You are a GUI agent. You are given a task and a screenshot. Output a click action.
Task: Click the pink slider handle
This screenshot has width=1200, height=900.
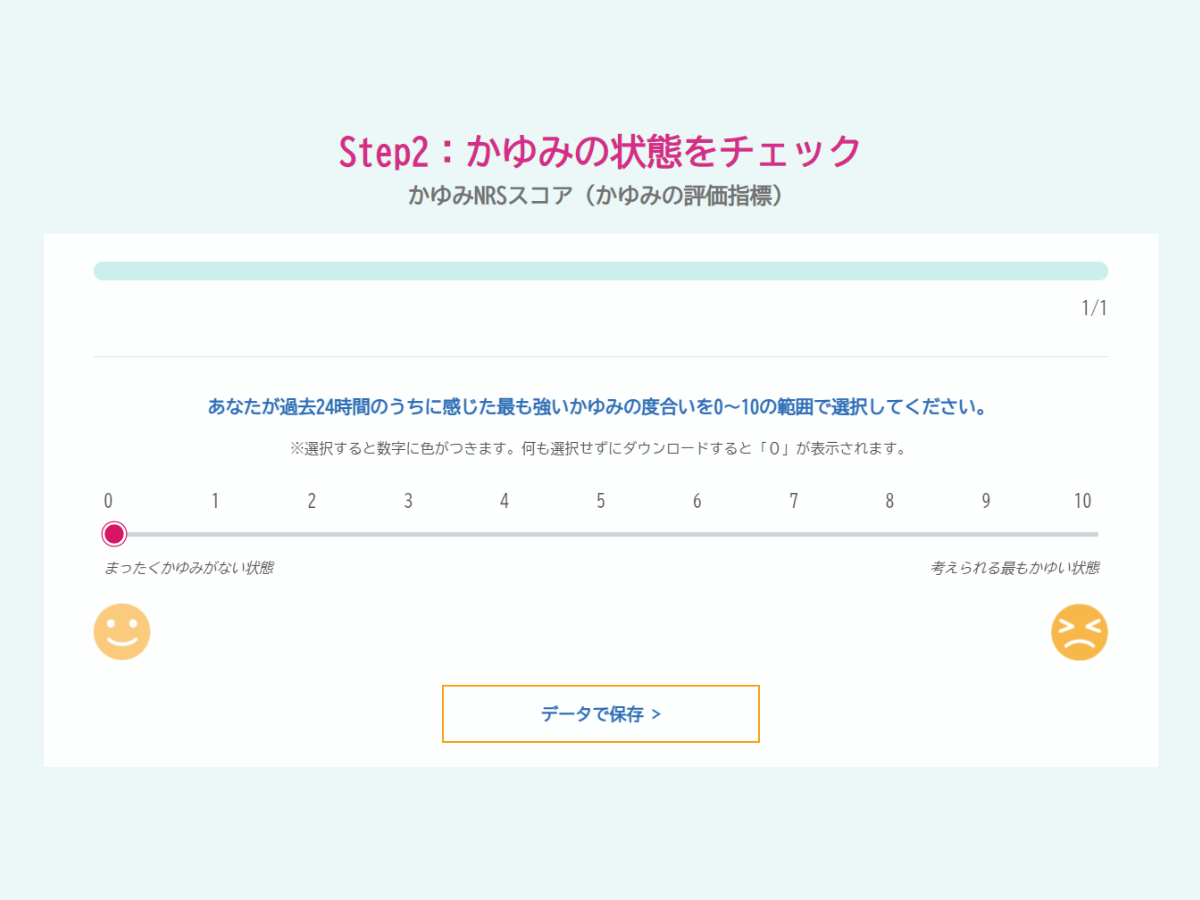(114, 533)
